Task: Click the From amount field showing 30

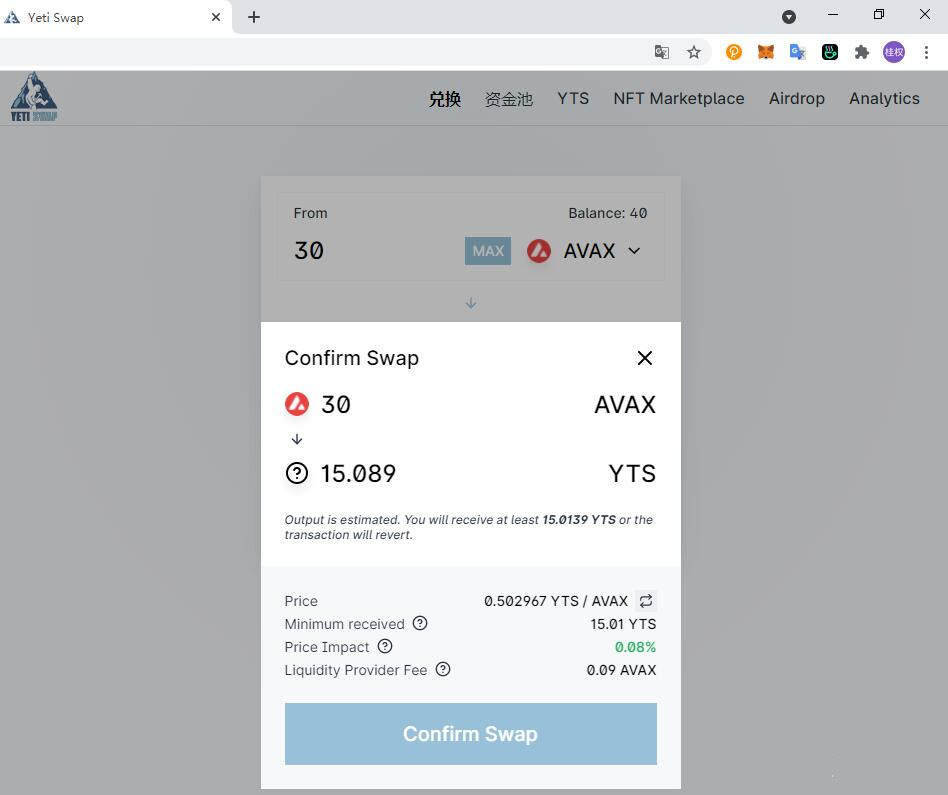Action: tap(375, 251)
